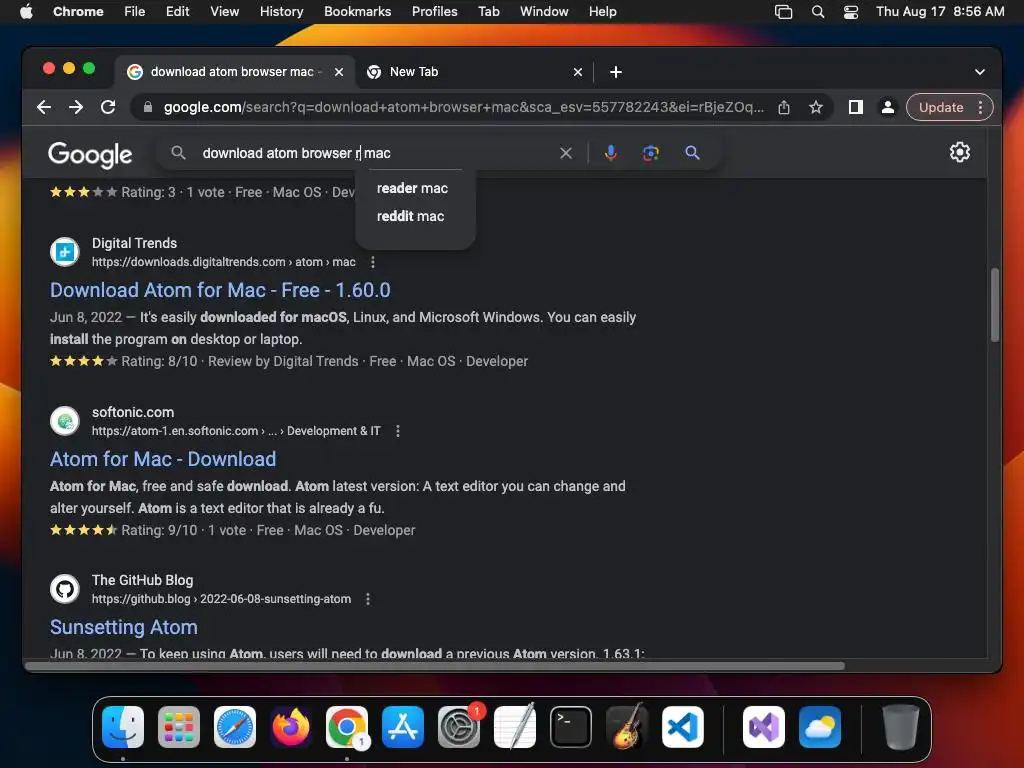Open more options for Digital Trends result
1024x768 pixels.
pyautogui.click(x=372, y=262)
